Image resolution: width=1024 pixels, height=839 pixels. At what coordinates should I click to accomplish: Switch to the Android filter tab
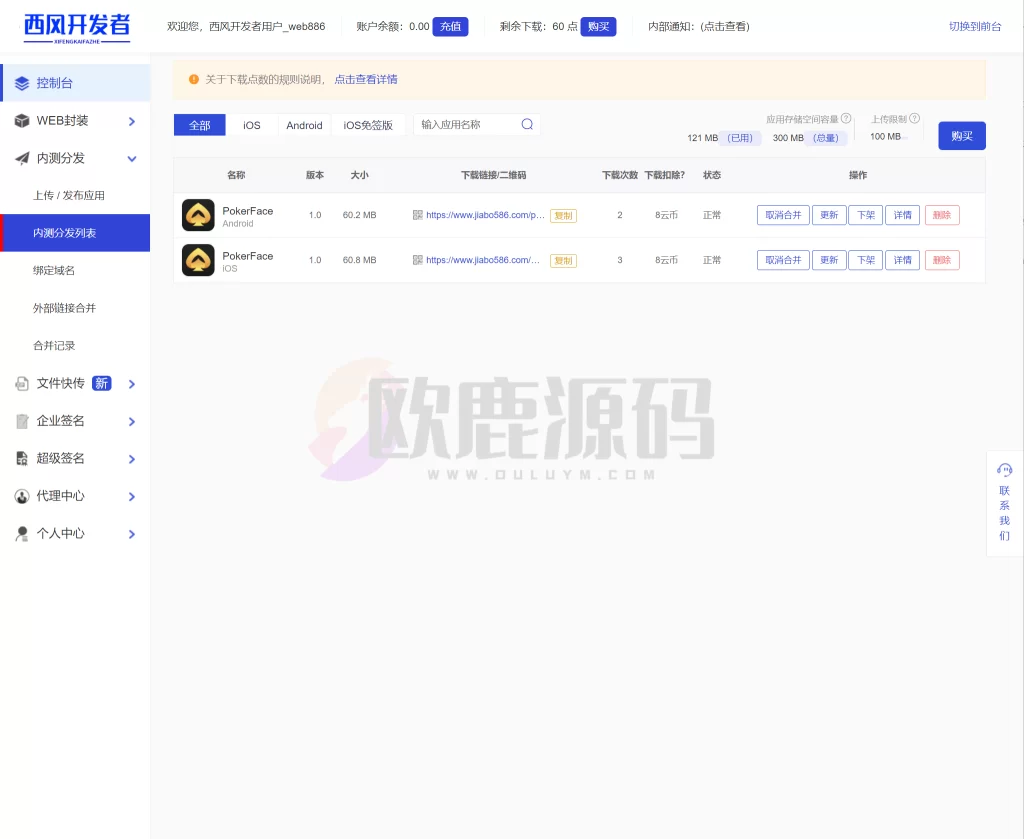click(304, 125)
